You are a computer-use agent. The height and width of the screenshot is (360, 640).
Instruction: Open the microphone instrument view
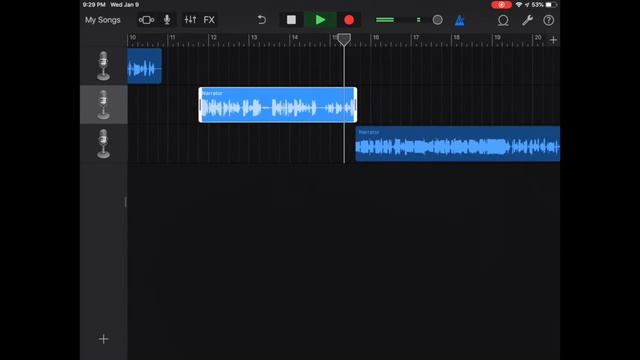pyautogui.click(x=167, y=20)
